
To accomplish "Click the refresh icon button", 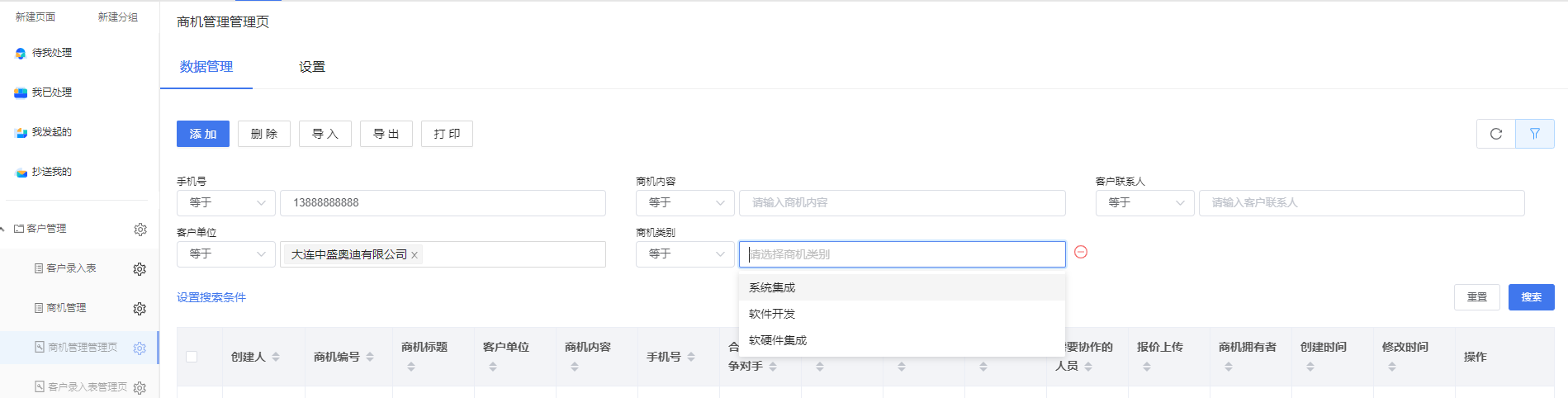I will (1495, 134).
